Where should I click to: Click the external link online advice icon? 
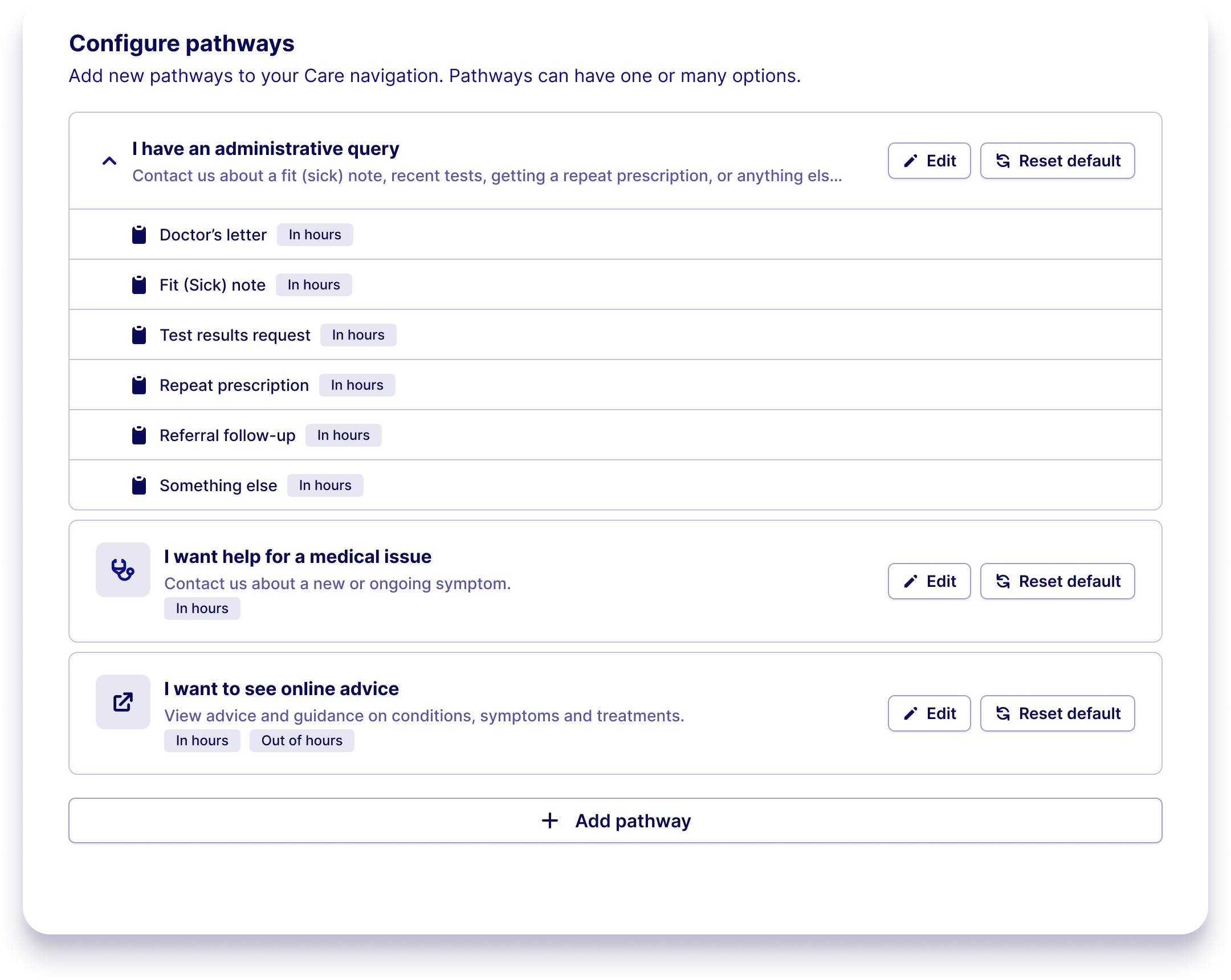click(x=123, y=701)
